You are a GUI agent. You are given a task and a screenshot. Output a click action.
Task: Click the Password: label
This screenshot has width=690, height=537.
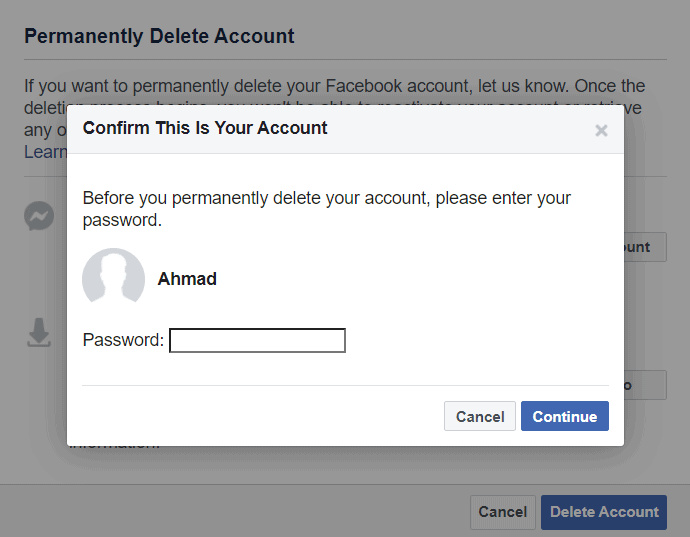[123, 340]
